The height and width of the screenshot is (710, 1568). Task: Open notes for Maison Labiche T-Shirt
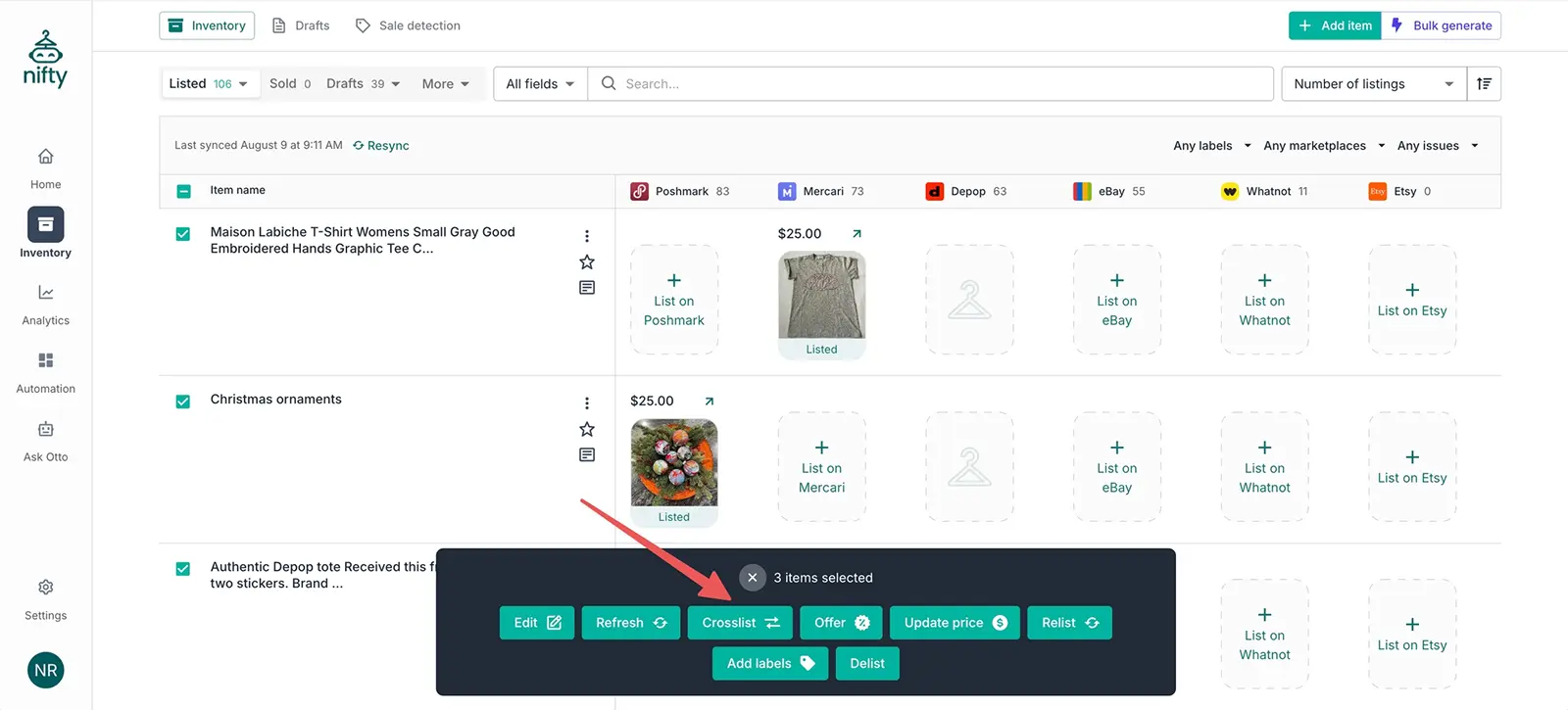587,288
